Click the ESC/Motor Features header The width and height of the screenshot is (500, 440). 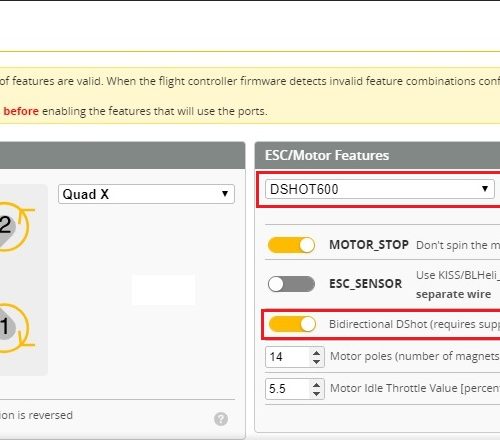327,155
